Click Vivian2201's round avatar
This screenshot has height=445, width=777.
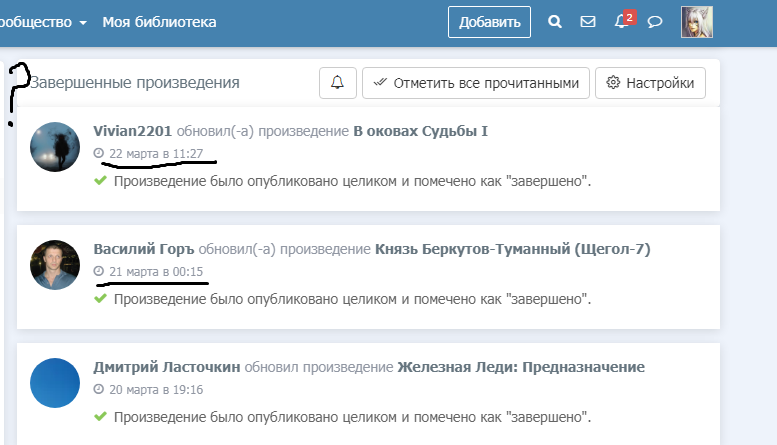point(55,147)
